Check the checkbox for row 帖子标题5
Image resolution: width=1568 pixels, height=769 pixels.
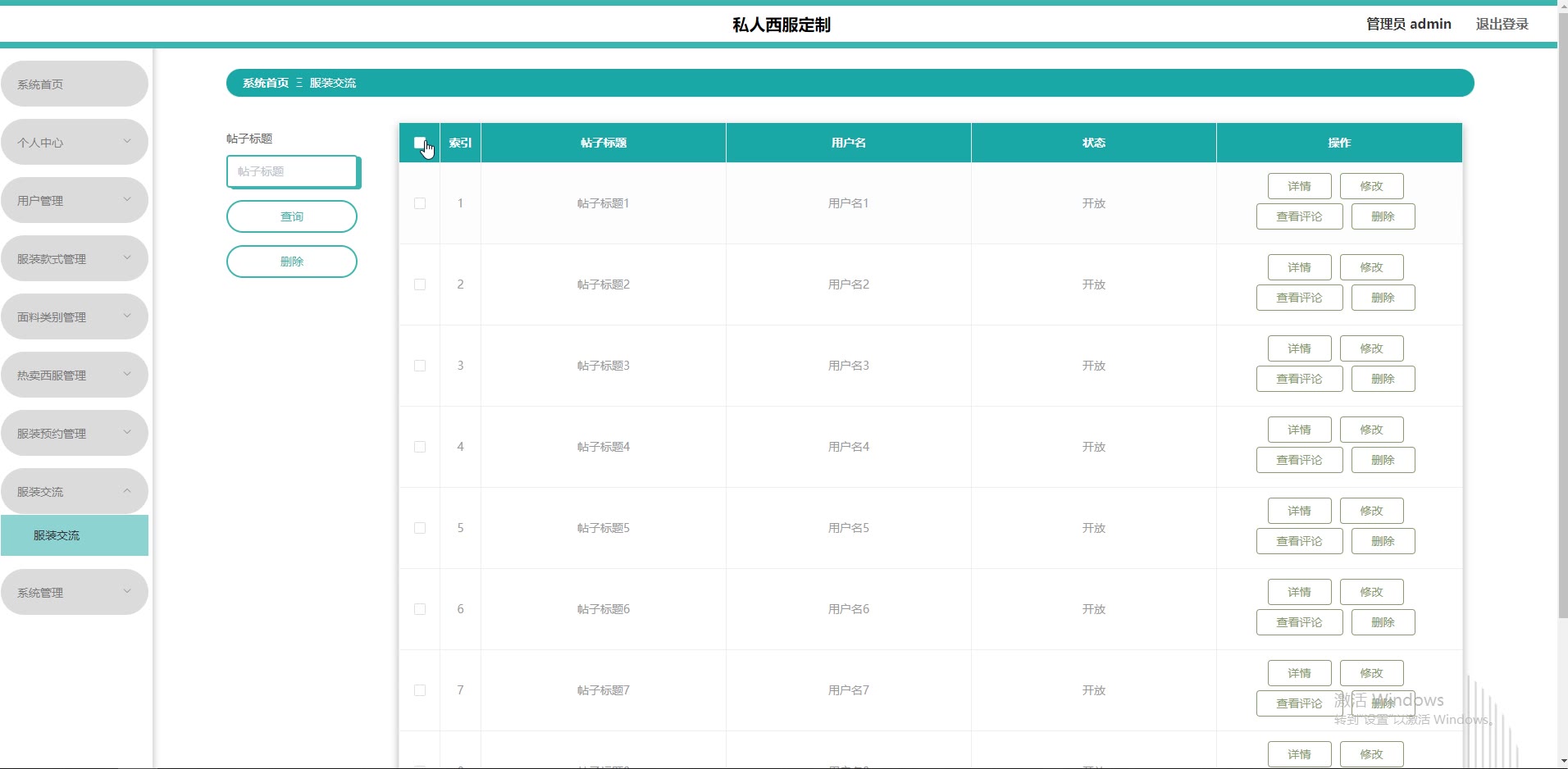(x=420, y=528)
